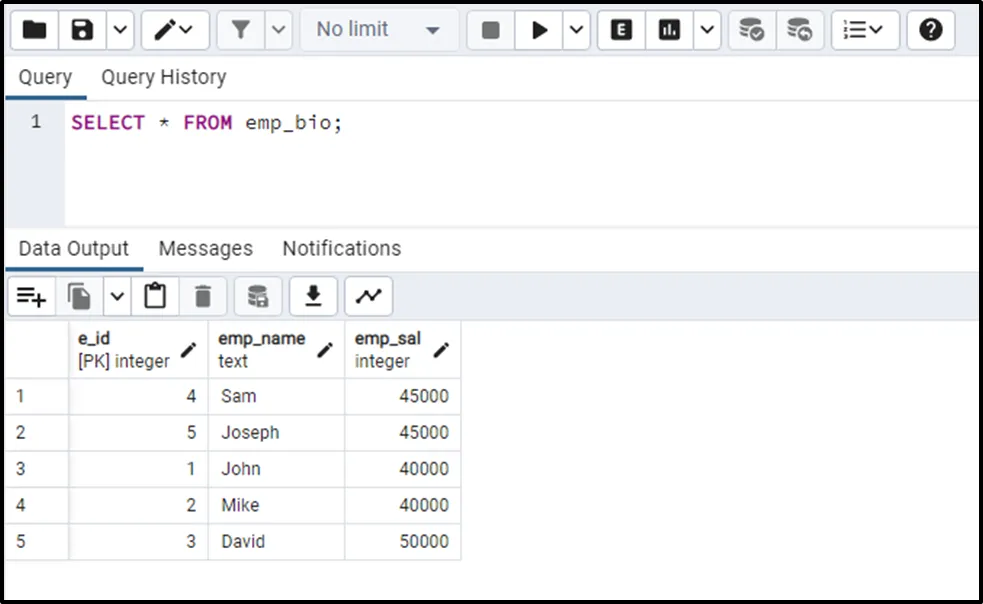Viewport: 983px width, 604px height.
Task: Open the Help question mark icon
Action: (x=930, y=30)
